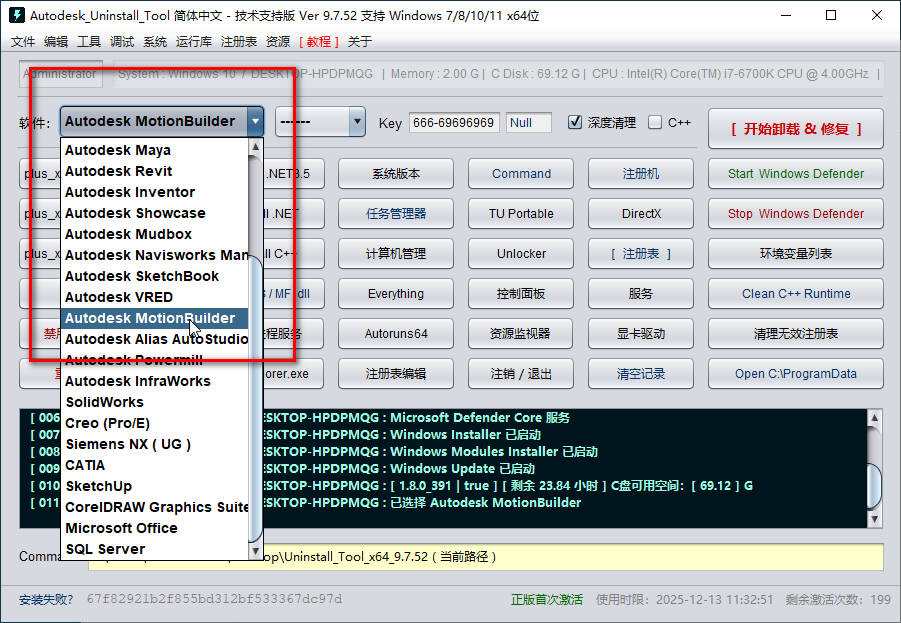Pick SQL Server from the list
Screen dimensions: 901x623
point(155,549)
